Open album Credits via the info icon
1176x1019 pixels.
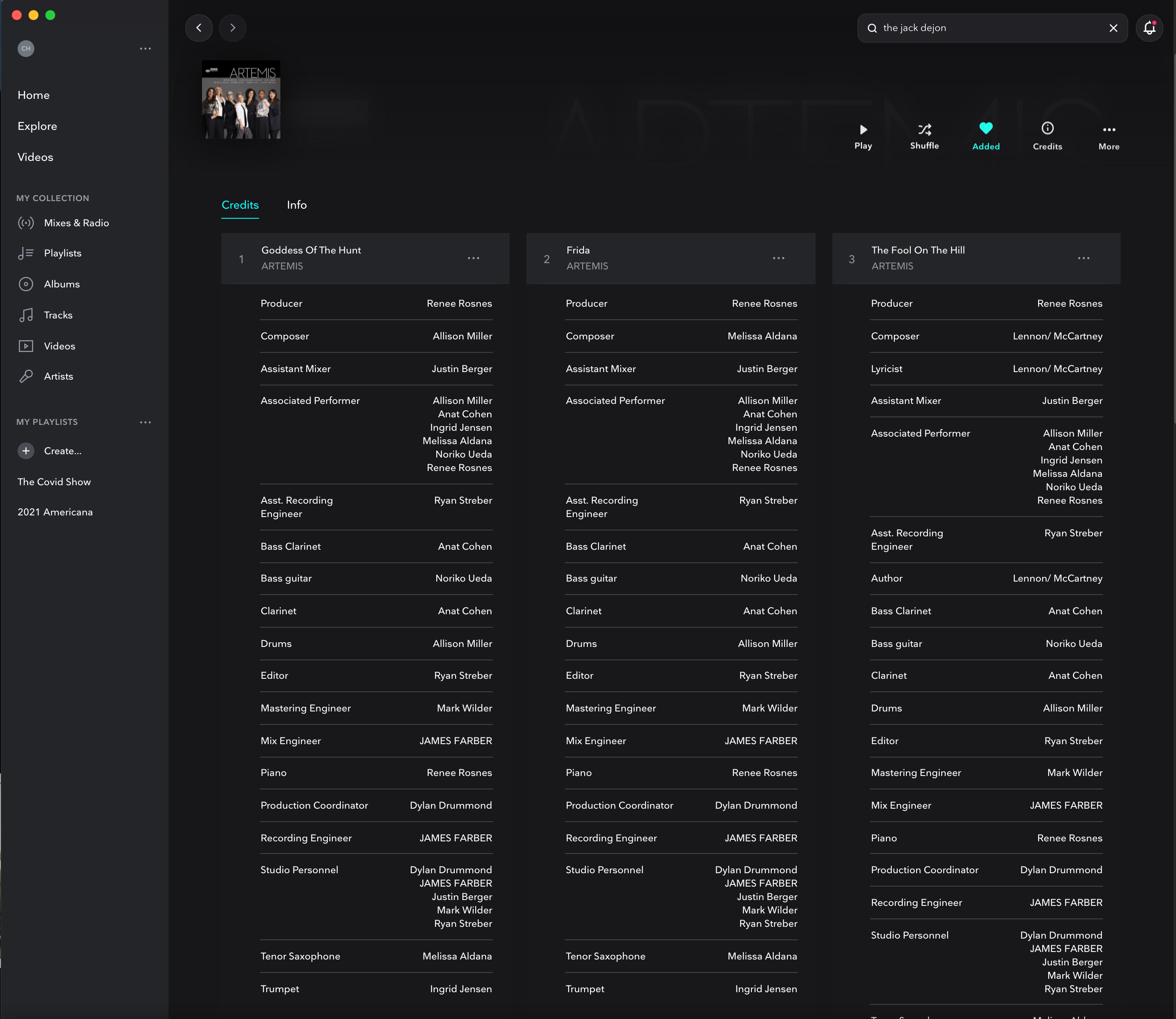(1047, 137)
